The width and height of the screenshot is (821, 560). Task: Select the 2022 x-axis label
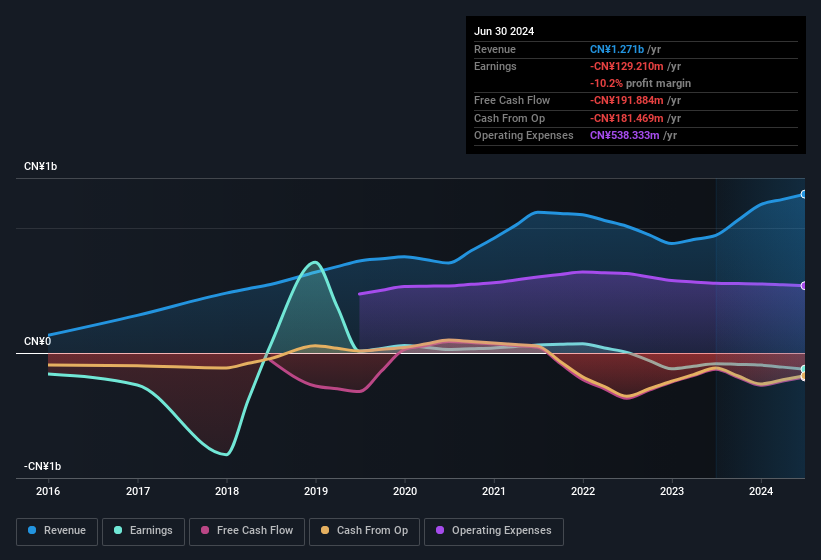pos(583,491)
